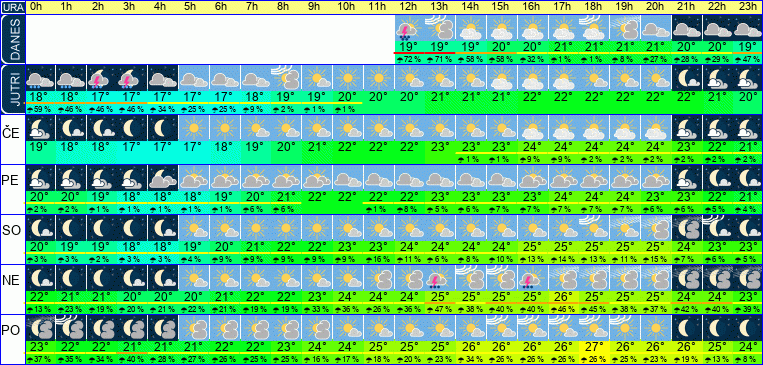Click the PE 10h overcast cloud icon
Viewport: 763px width, 365px height.
click(347, 178)
